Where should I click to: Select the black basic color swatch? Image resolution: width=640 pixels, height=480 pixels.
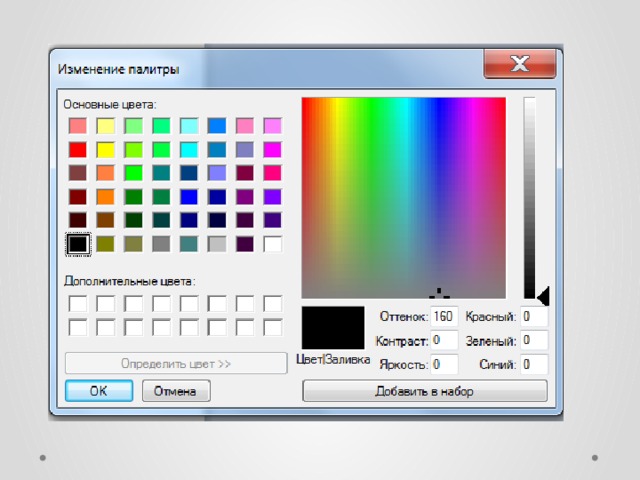click(x=77, y=243)
